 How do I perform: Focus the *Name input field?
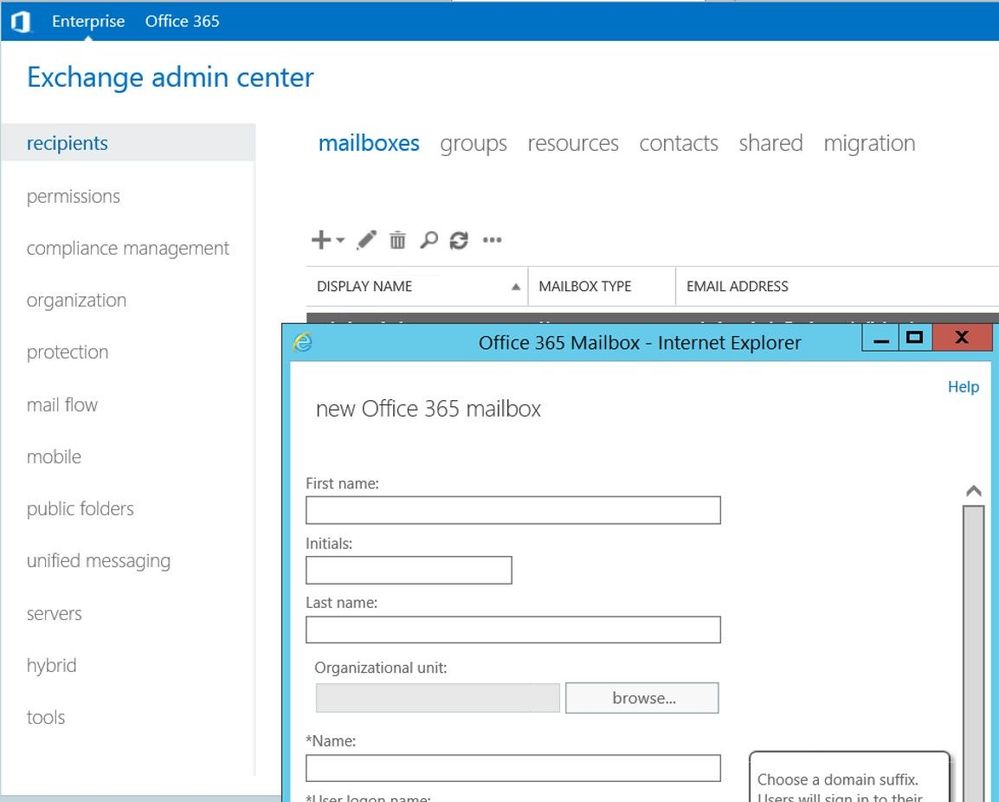pos(513,768)
